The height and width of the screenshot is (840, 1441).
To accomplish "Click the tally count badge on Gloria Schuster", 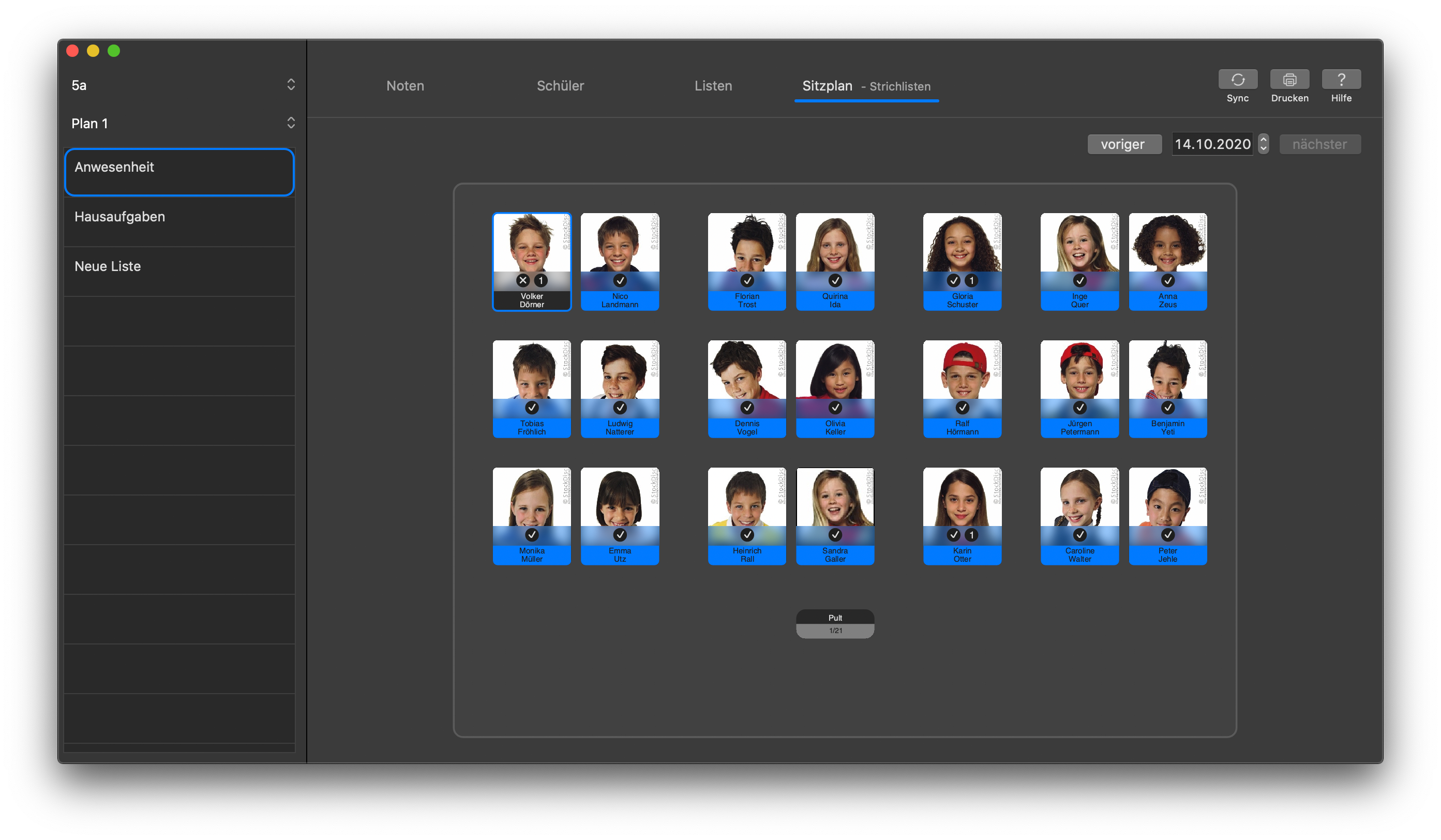I will 971,280.
